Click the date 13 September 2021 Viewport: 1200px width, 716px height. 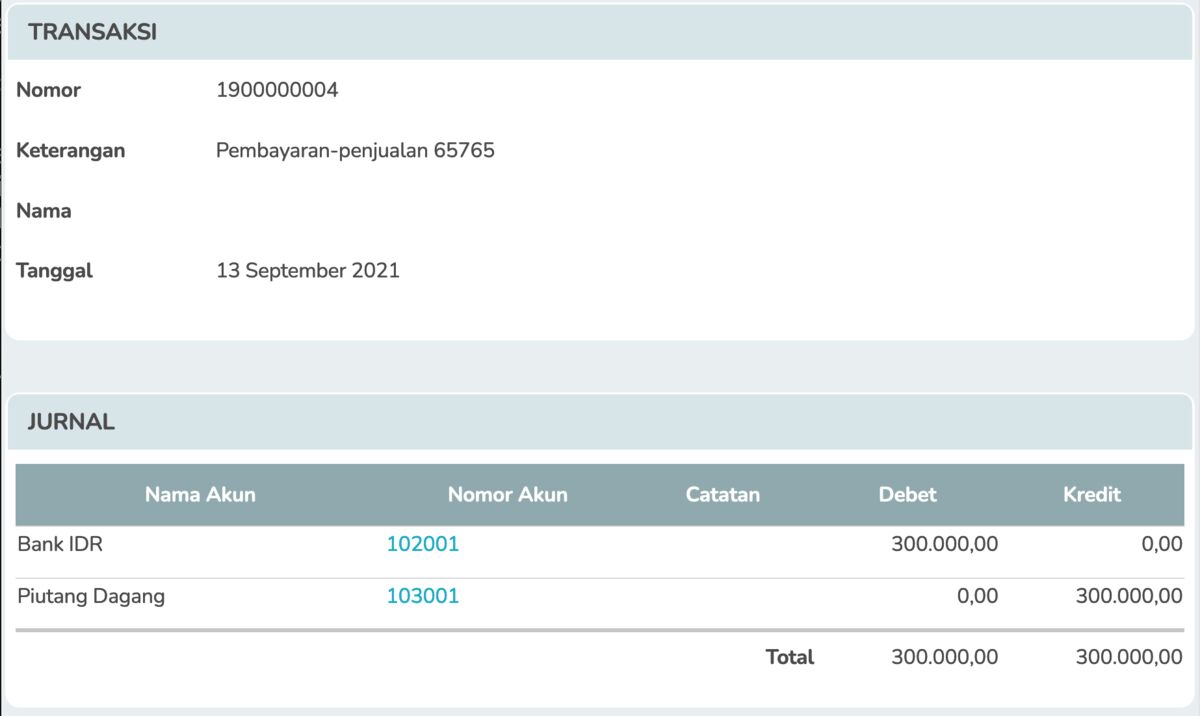click(x=307, y=271)
